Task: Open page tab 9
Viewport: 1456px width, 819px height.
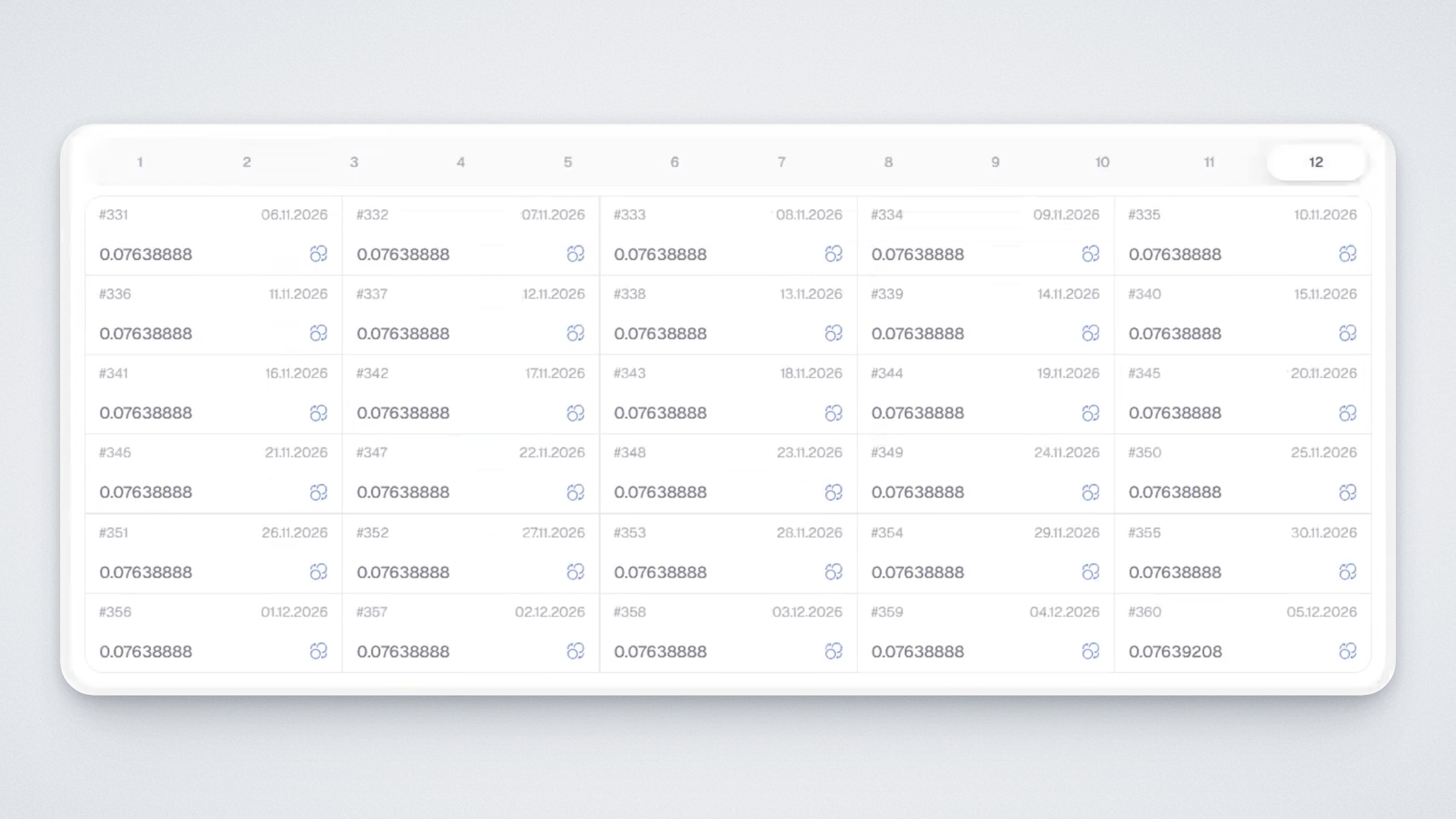Action: click(995, 162)
